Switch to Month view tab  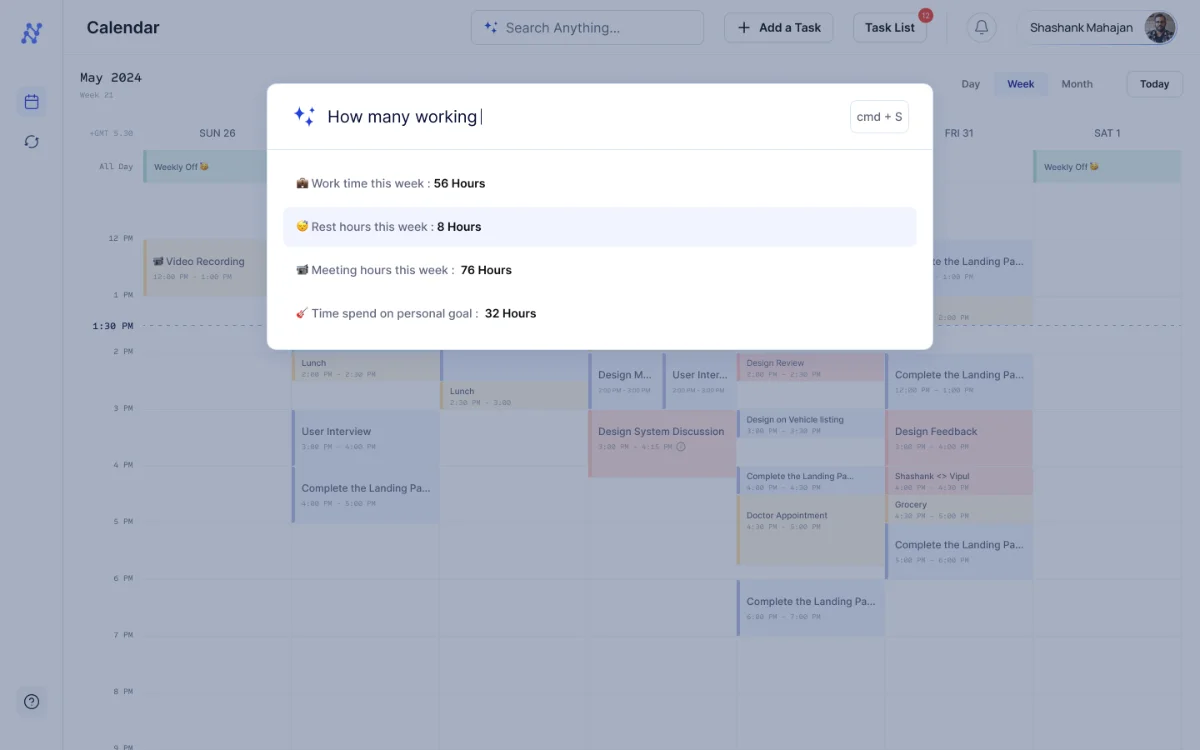tap(1077, 84)
